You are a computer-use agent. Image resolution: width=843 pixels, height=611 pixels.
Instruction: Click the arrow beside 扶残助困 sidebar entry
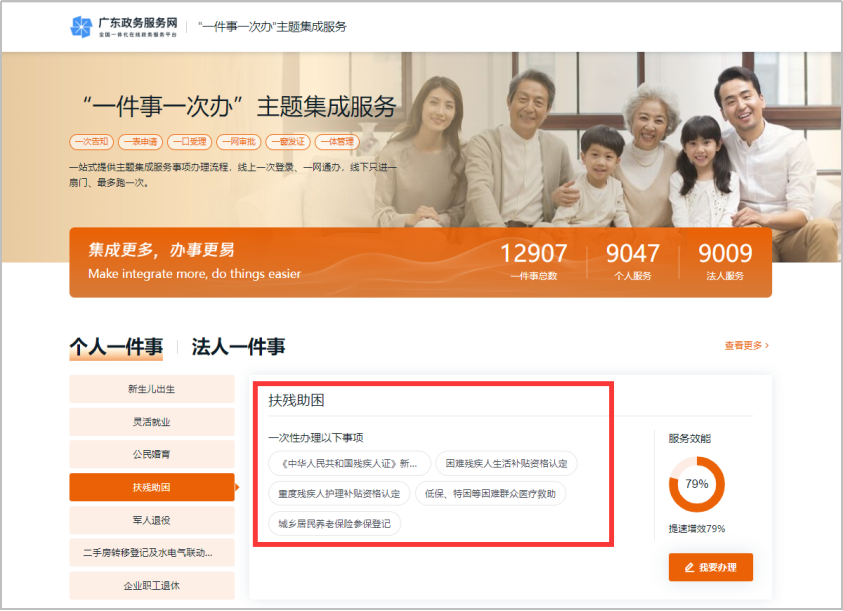tap(238, 488)
